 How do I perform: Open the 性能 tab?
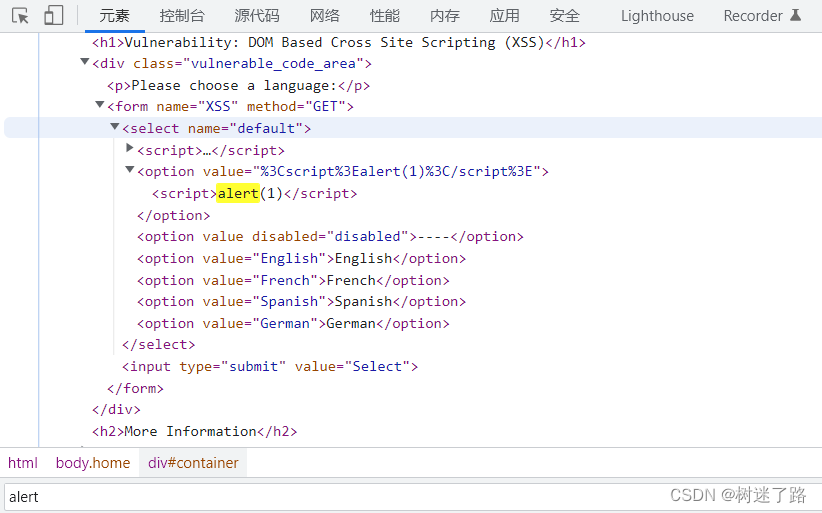(384, 16)
